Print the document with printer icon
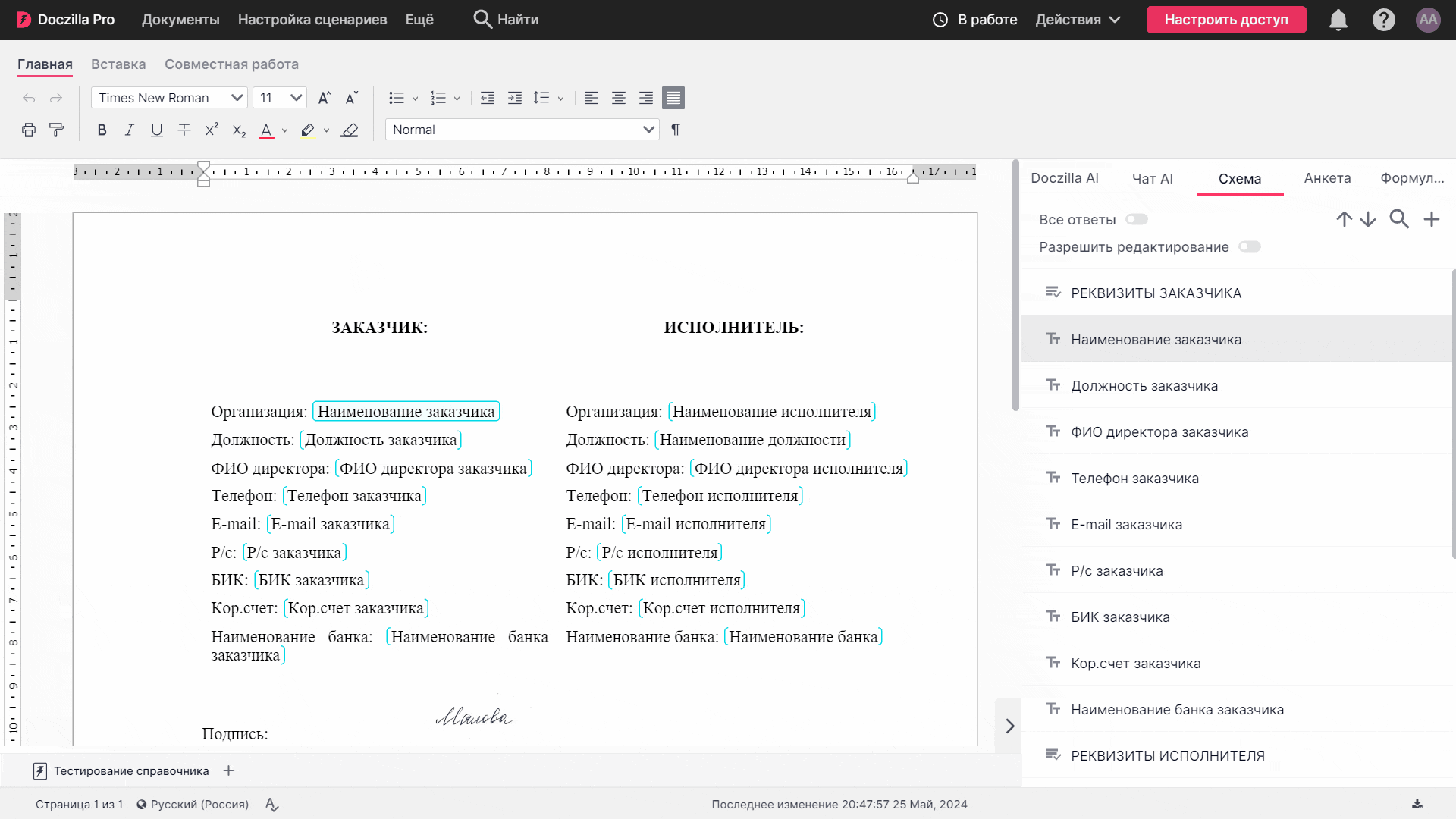 (29, 130)
